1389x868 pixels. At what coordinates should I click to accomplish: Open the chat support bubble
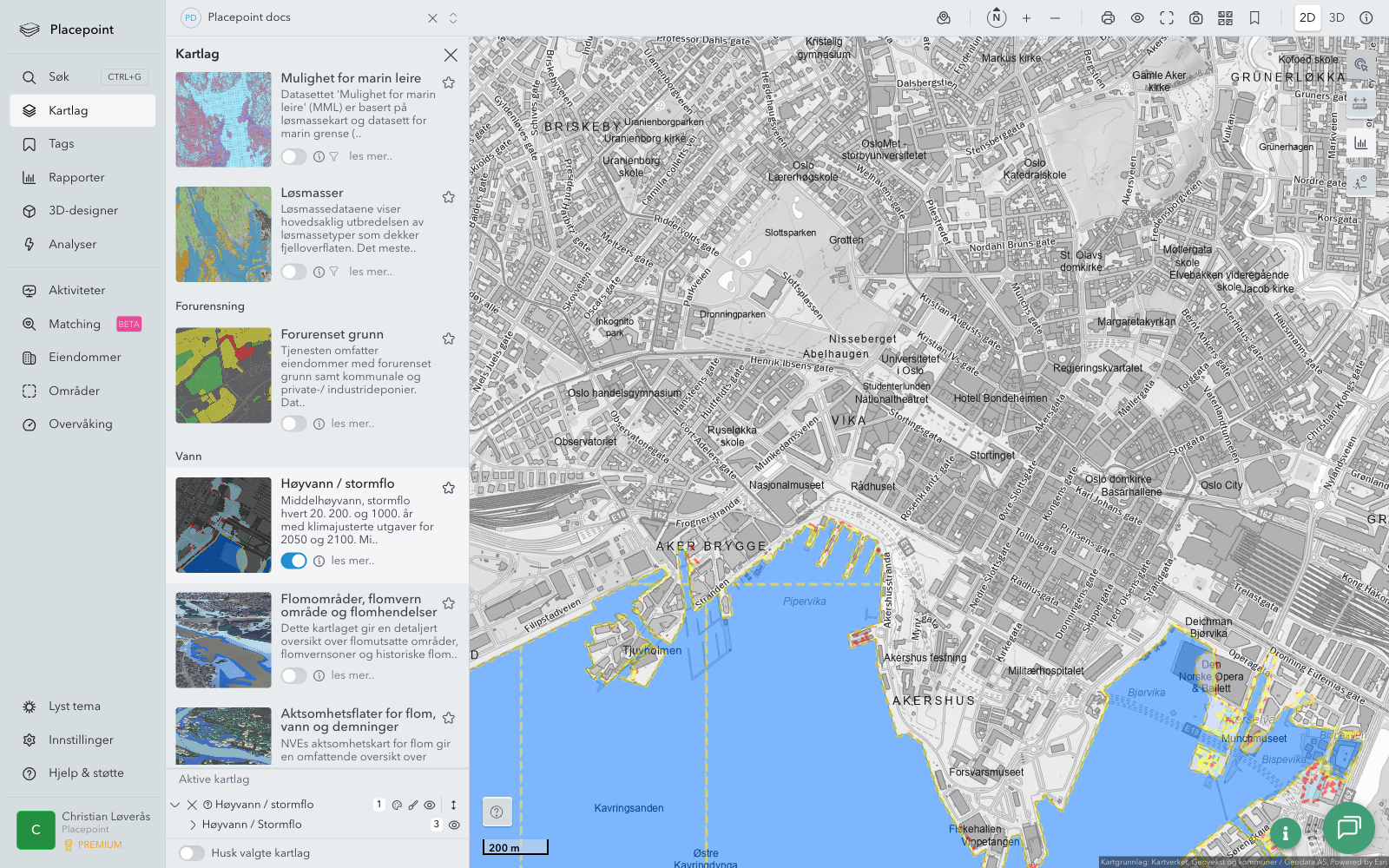tap(1348, 827)
